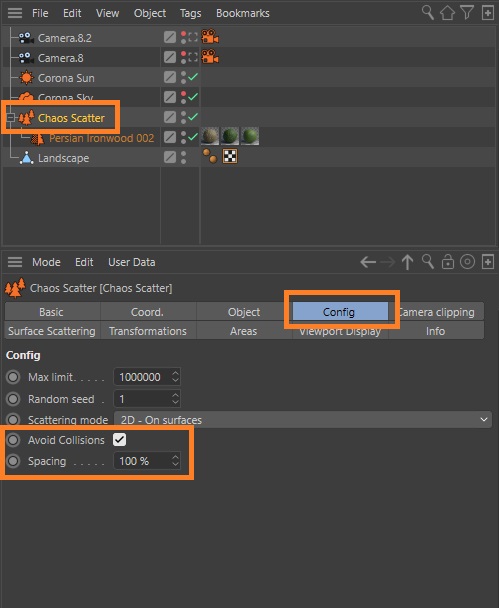Viewport: 499px width, 608px height.
Task: Click the search icon in Object Manager
Action: pyautogui.click(x=428, y=13)
